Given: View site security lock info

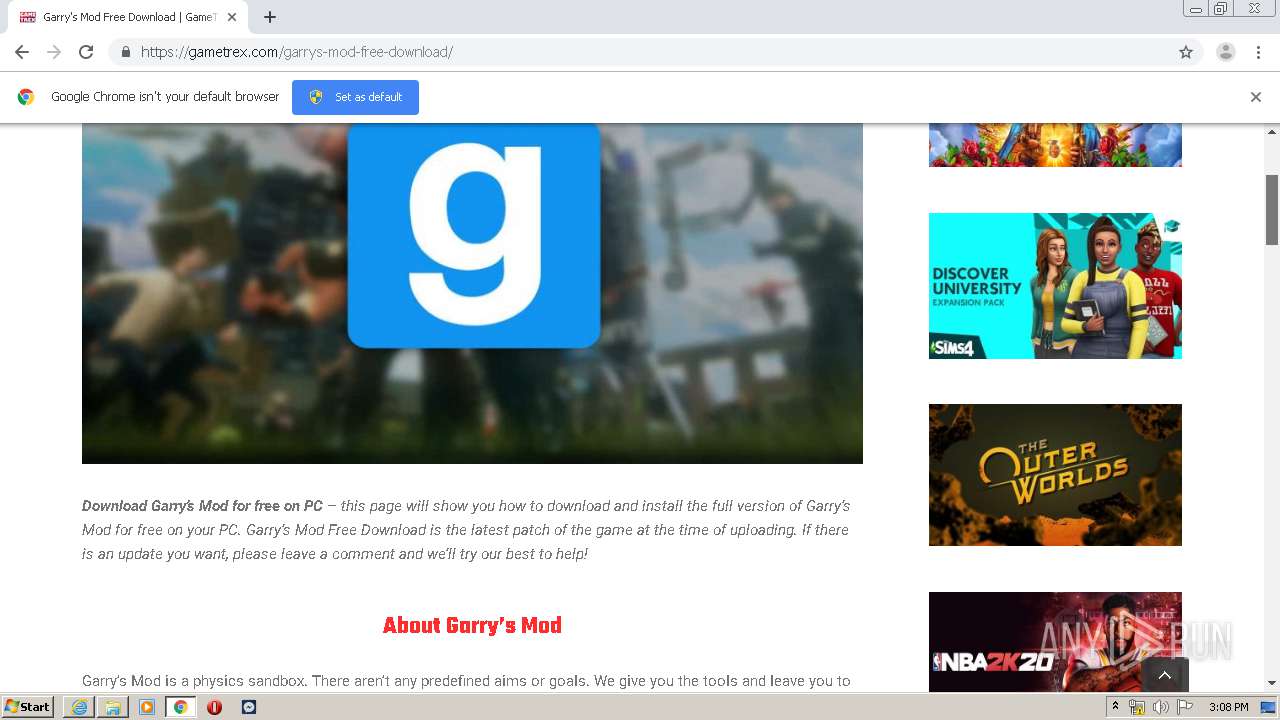Looking at the screenshot, I should (x=125, y=52).
